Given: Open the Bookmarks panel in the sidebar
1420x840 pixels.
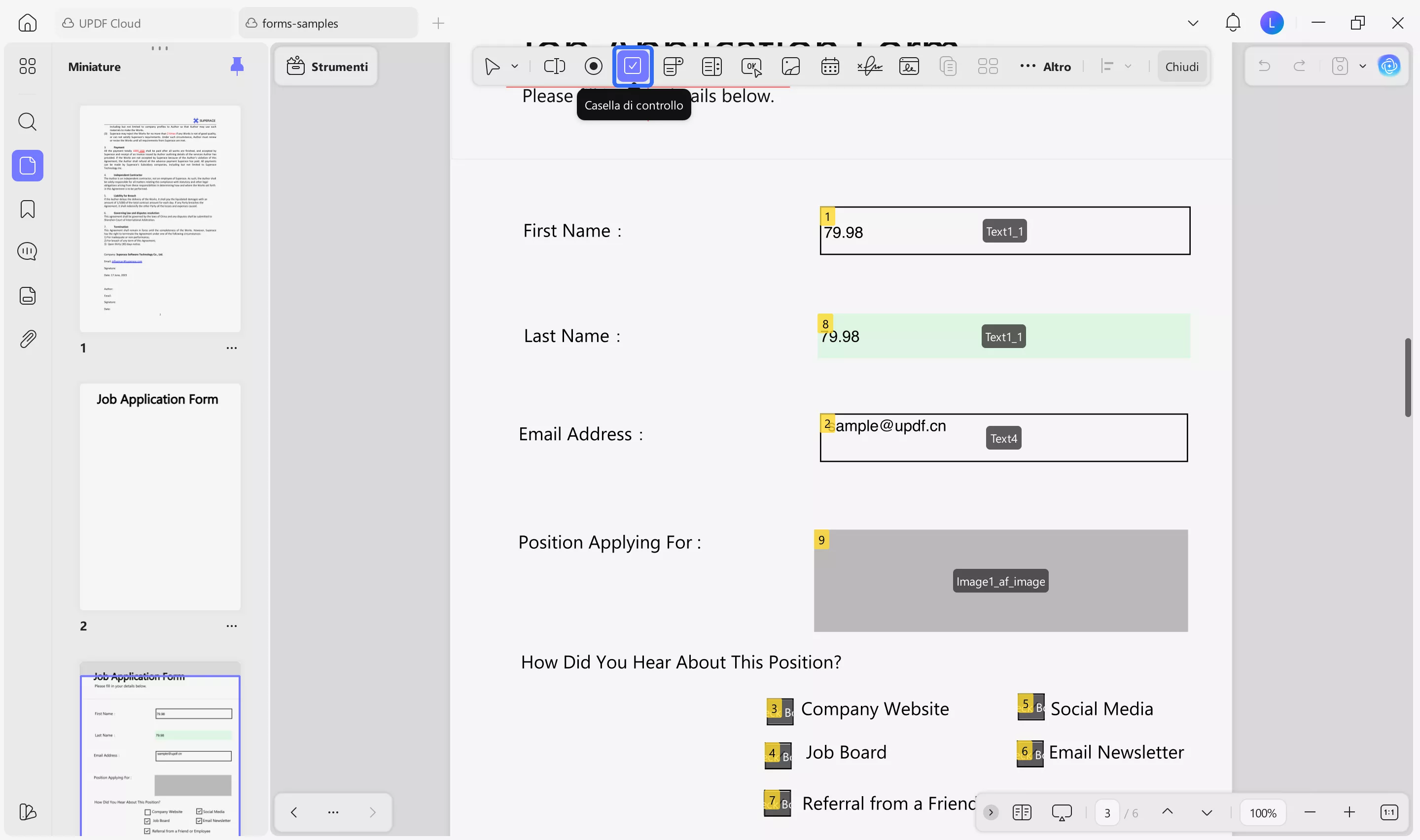Looking at the screenshot, I should click(27, 209).
